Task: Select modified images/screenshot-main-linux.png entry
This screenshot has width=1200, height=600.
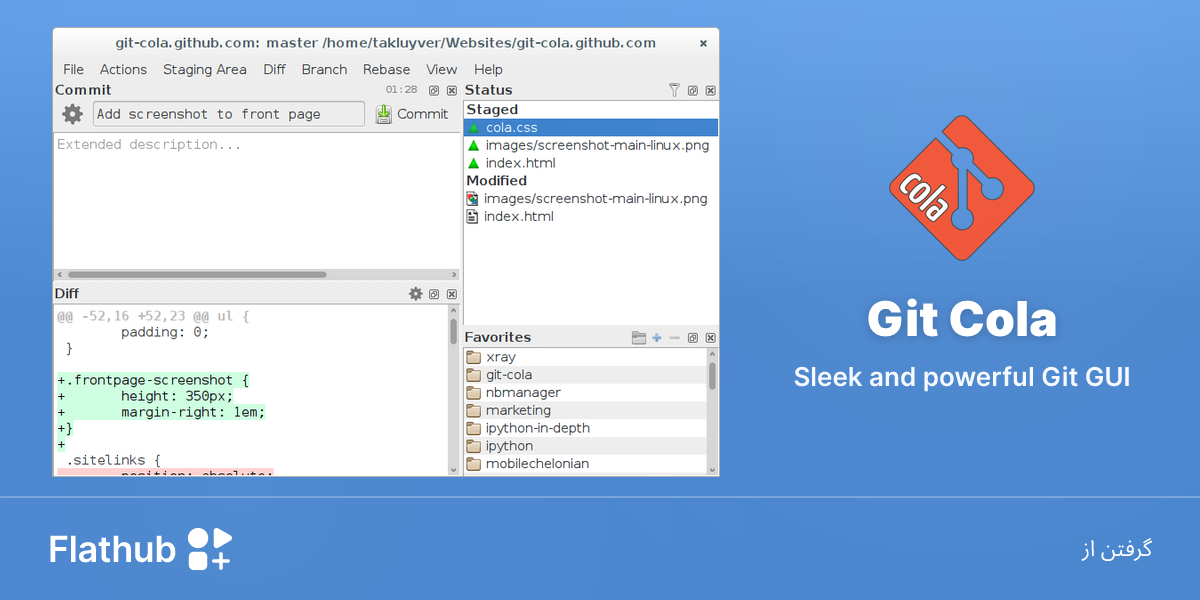Action: click(591, 198)
